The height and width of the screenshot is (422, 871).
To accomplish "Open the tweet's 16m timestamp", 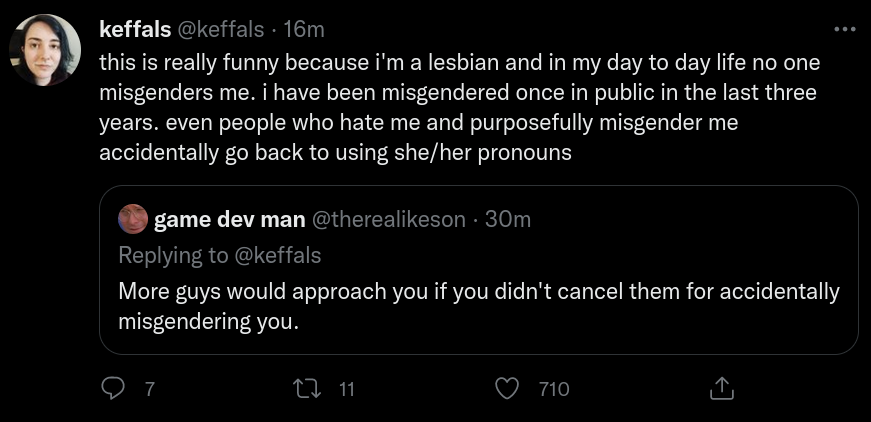I will [303, 29].
